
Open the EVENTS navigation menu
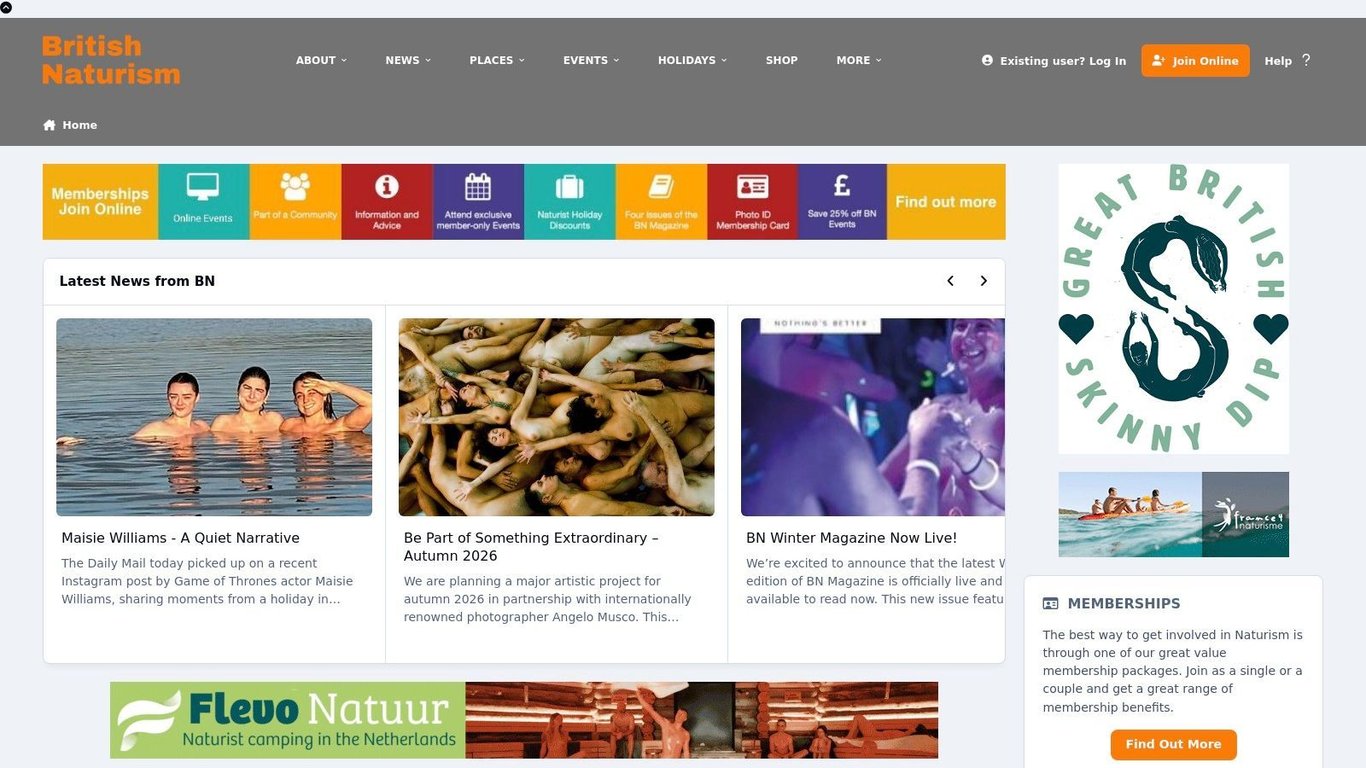pyautogui.click(x=590, y=60)
